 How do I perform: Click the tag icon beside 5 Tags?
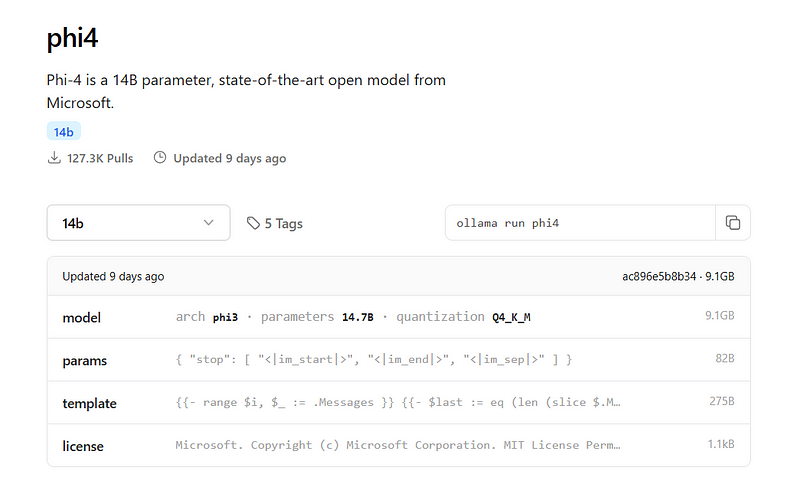point(253,223)
